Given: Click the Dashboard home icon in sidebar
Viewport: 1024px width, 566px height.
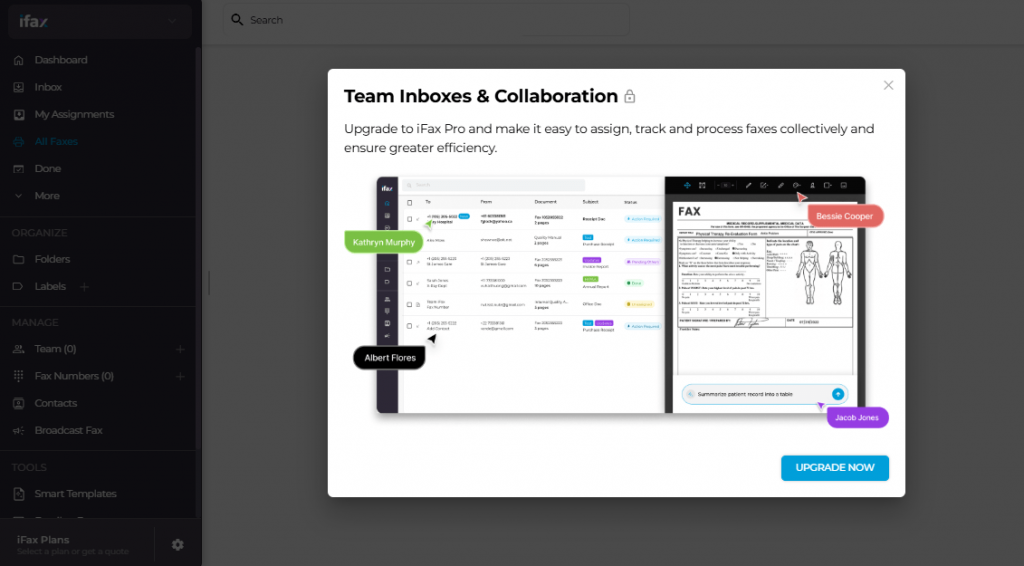Looking at the screenshot, I should 18,60.
